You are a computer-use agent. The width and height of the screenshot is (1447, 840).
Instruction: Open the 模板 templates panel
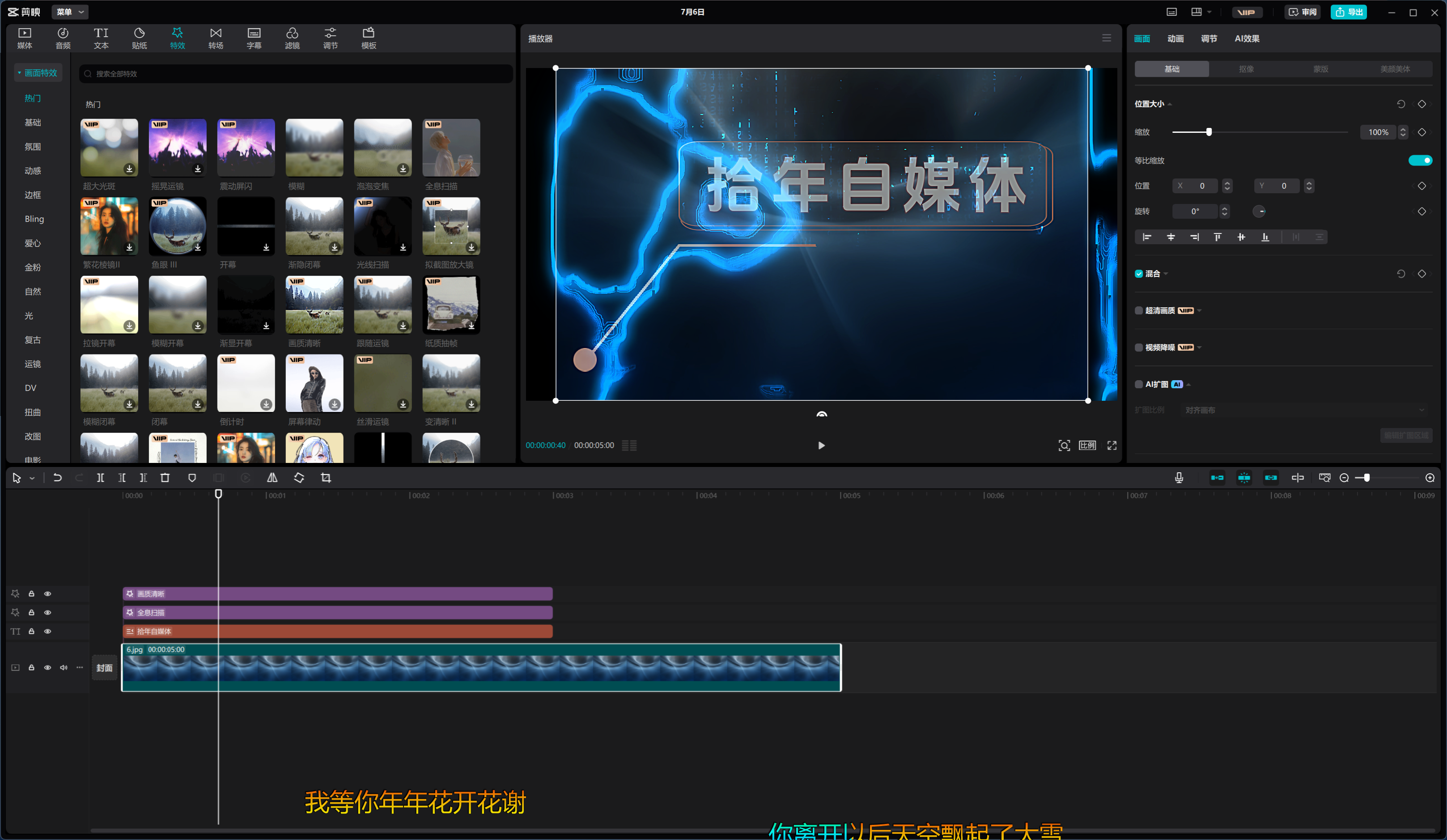369,38
